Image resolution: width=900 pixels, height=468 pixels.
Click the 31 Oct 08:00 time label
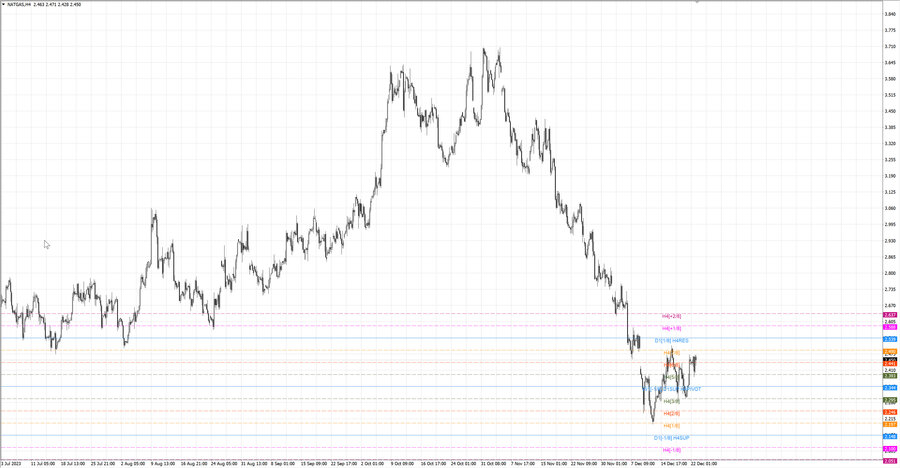pos(493,463)
